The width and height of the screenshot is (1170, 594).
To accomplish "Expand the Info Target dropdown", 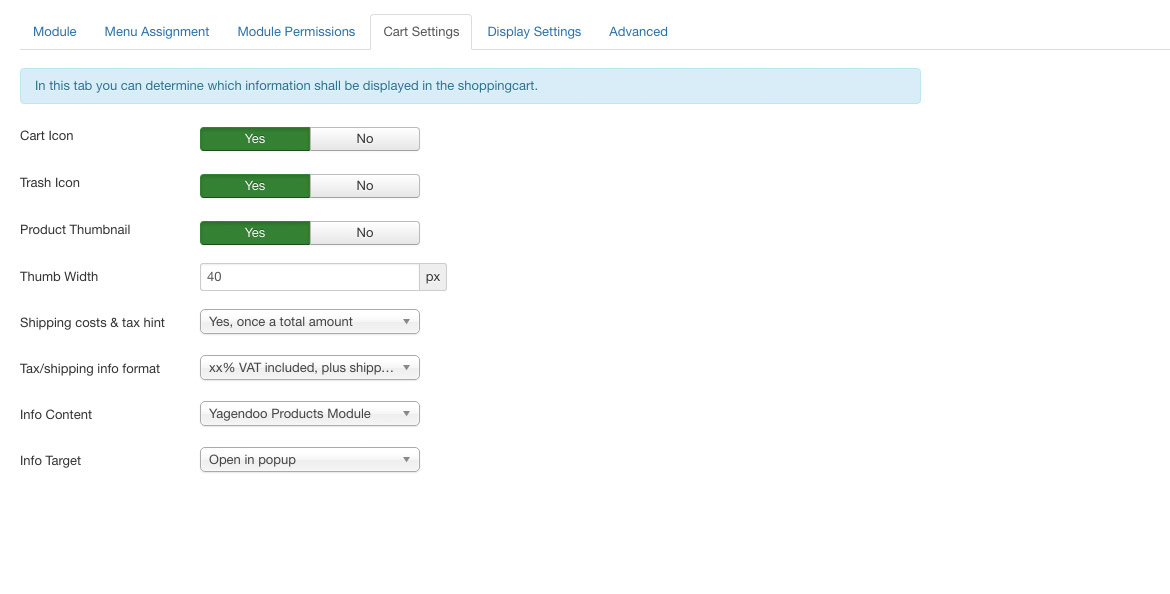I will pos(310,460).
